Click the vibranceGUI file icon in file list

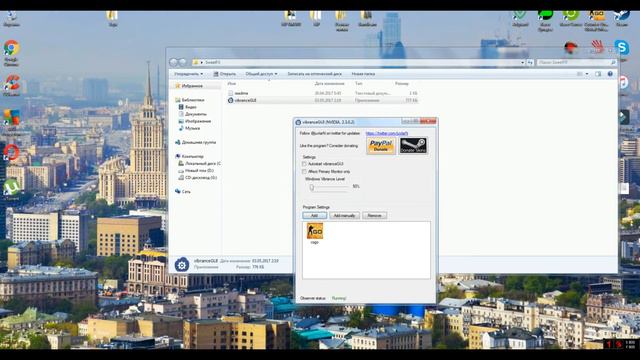(x=231, y=100)
